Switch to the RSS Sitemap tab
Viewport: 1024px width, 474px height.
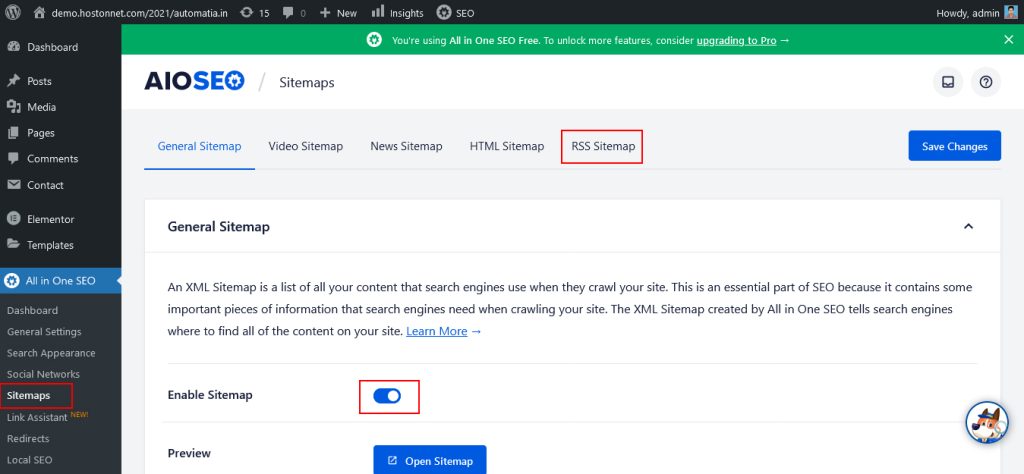click(603, 146)
